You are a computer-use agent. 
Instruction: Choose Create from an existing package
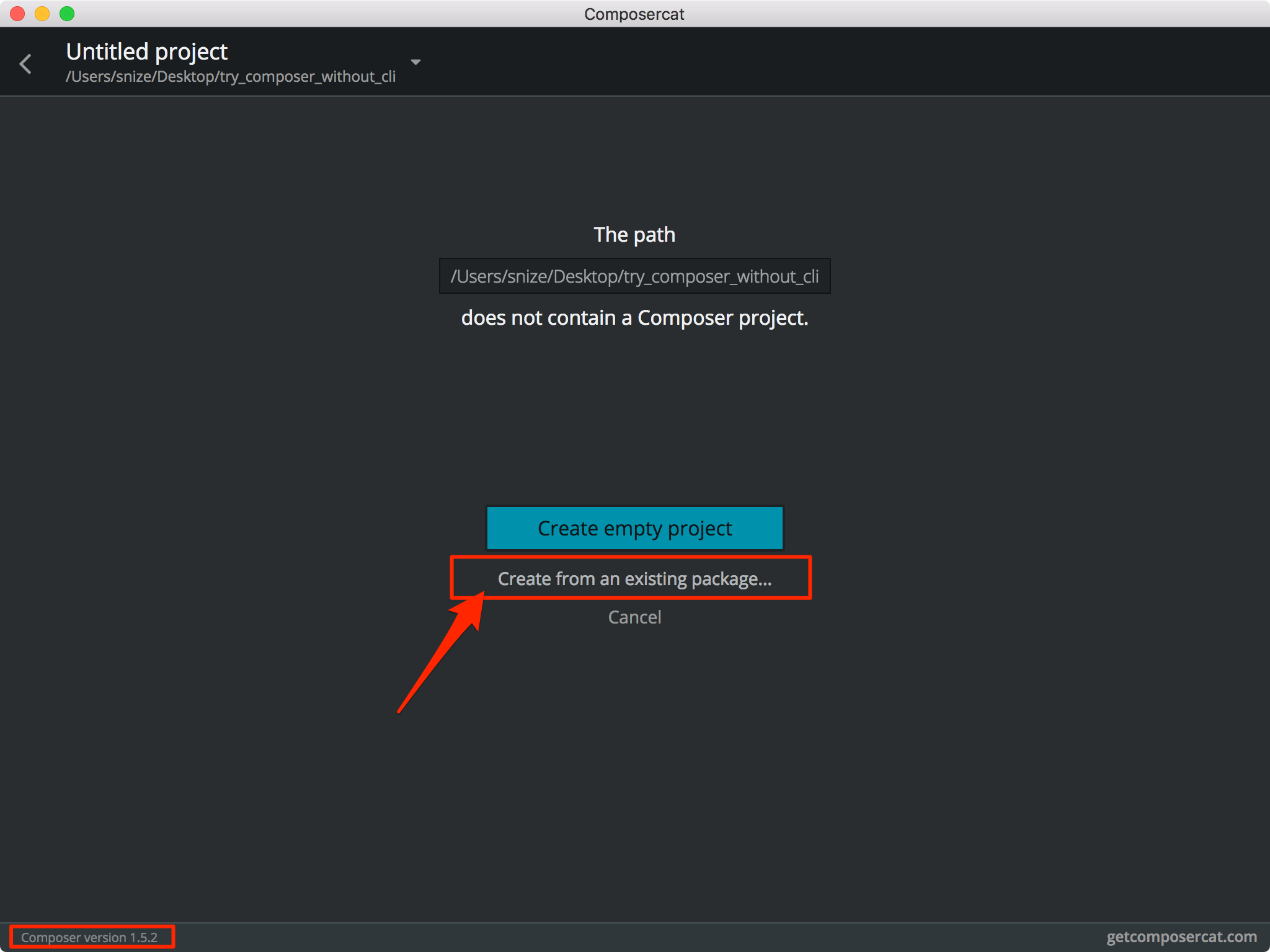[x=634, y=578]
